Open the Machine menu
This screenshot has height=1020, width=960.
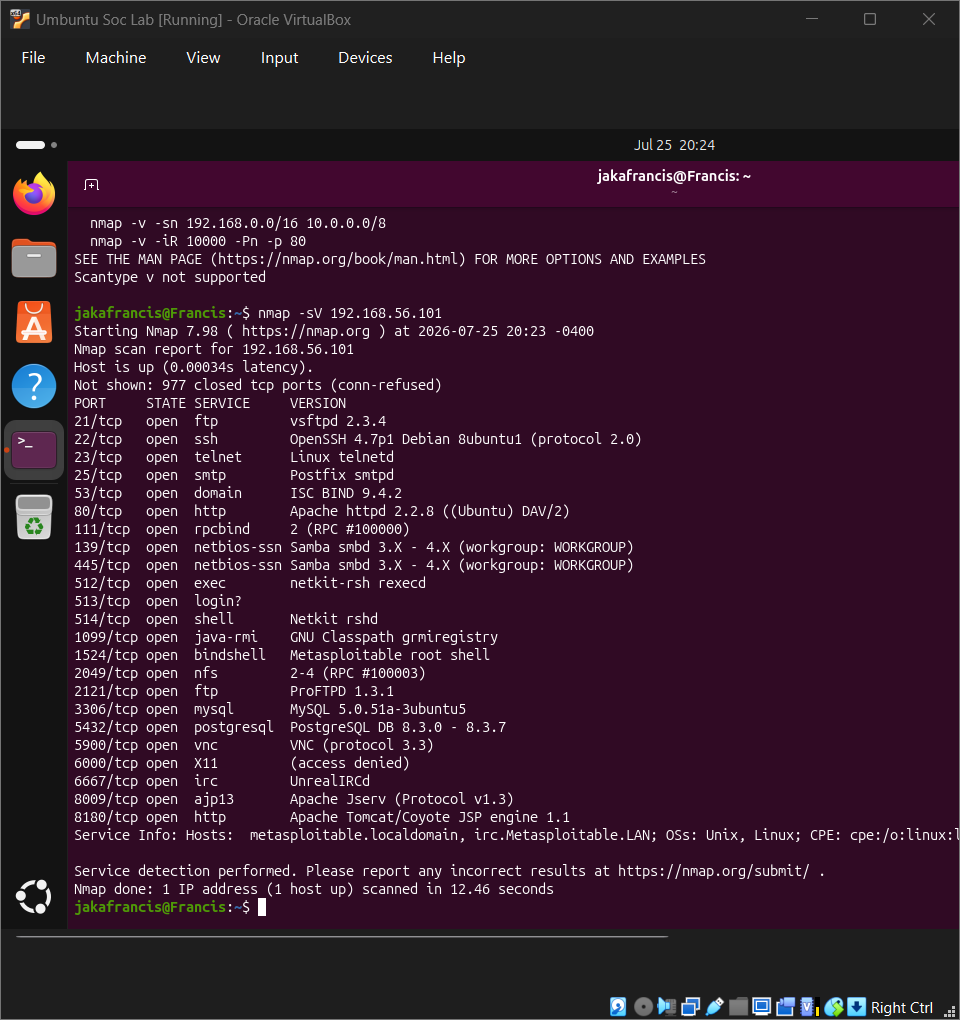point(116,58)
